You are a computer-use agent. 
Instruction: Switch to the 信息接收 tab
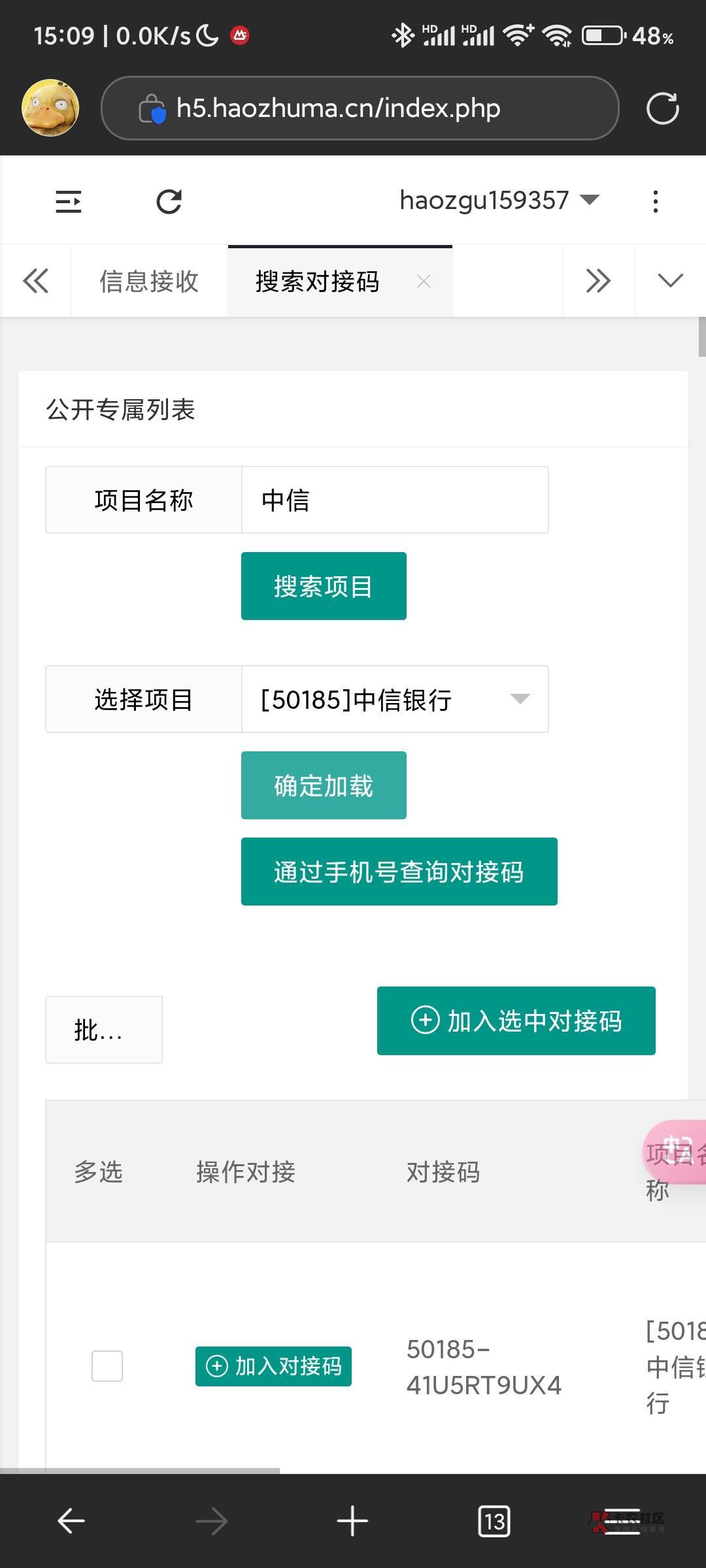click(x=149, y=282)
